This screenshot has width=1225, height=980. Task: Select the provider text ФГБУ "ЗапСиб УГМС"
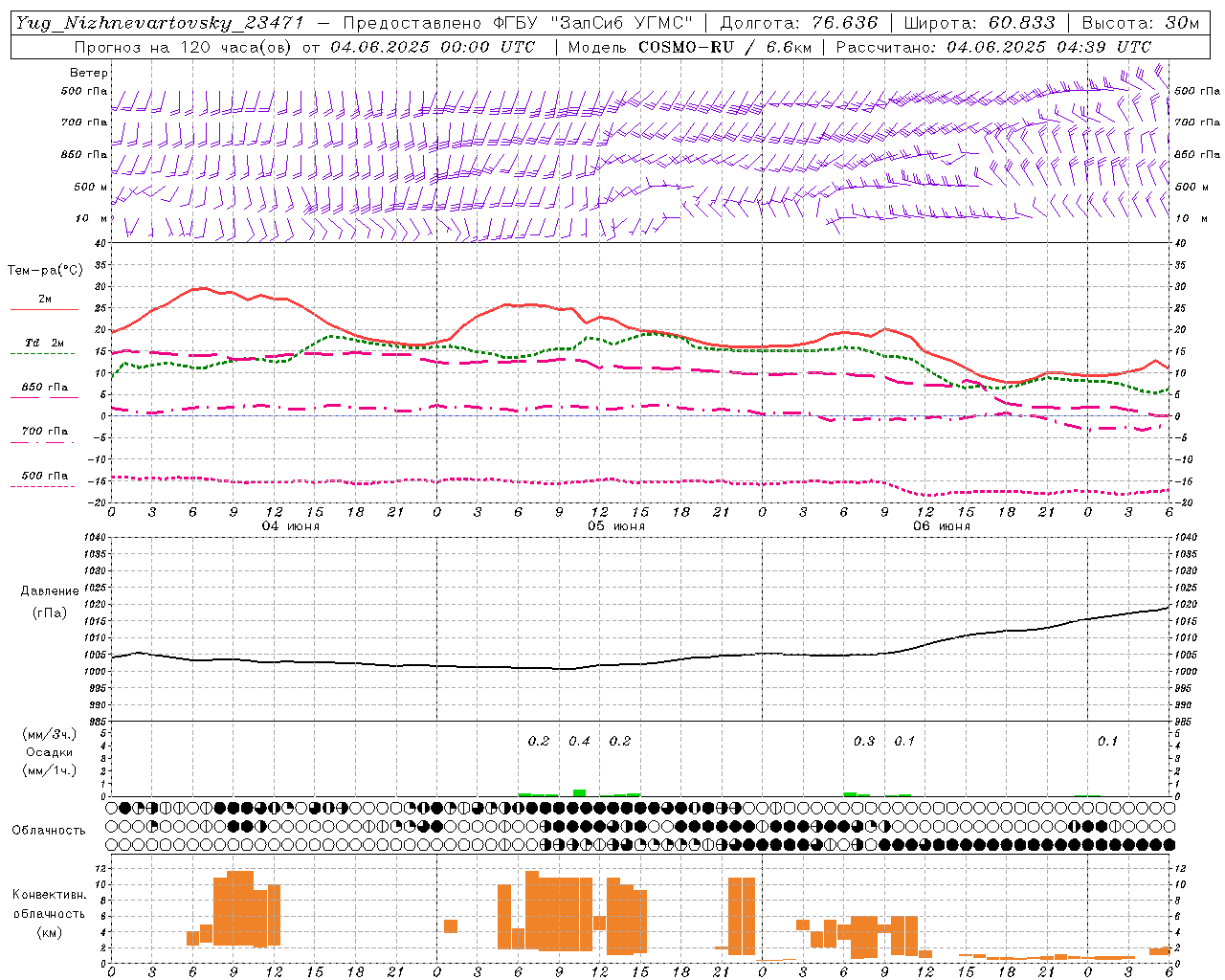point(593,23)
